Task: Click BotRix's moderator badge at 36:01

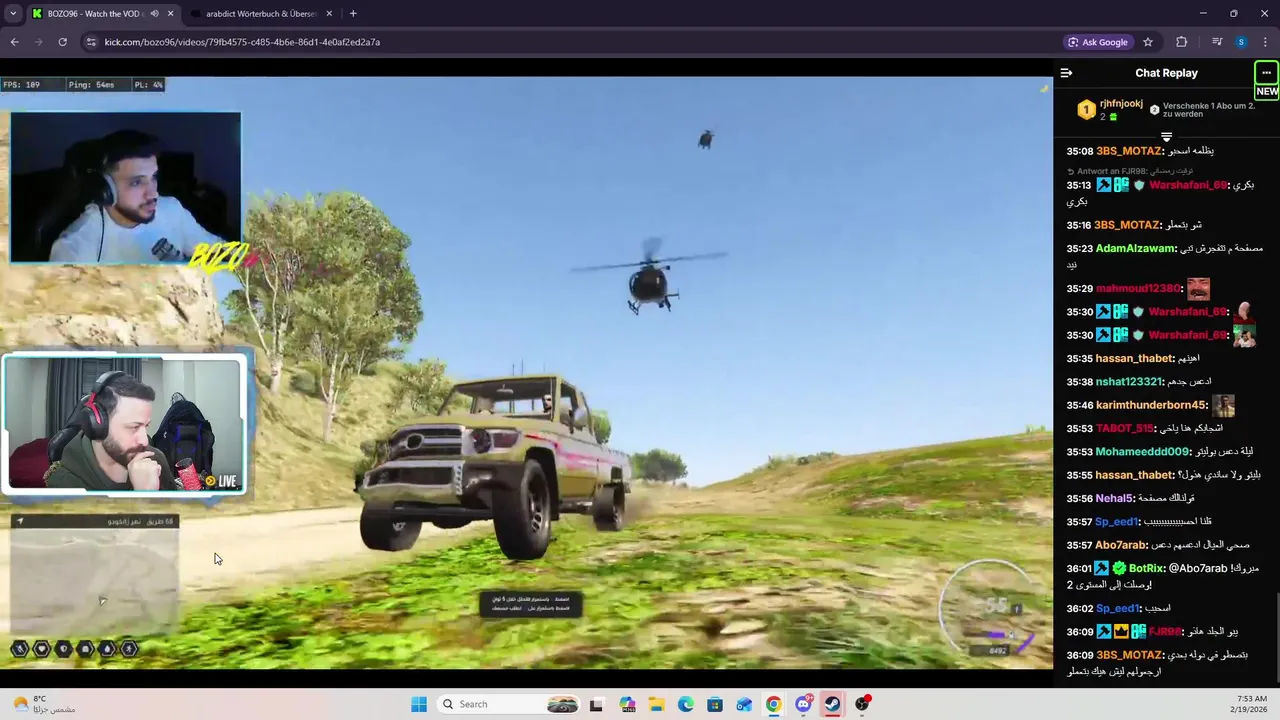Action: tap(1103, 568)
